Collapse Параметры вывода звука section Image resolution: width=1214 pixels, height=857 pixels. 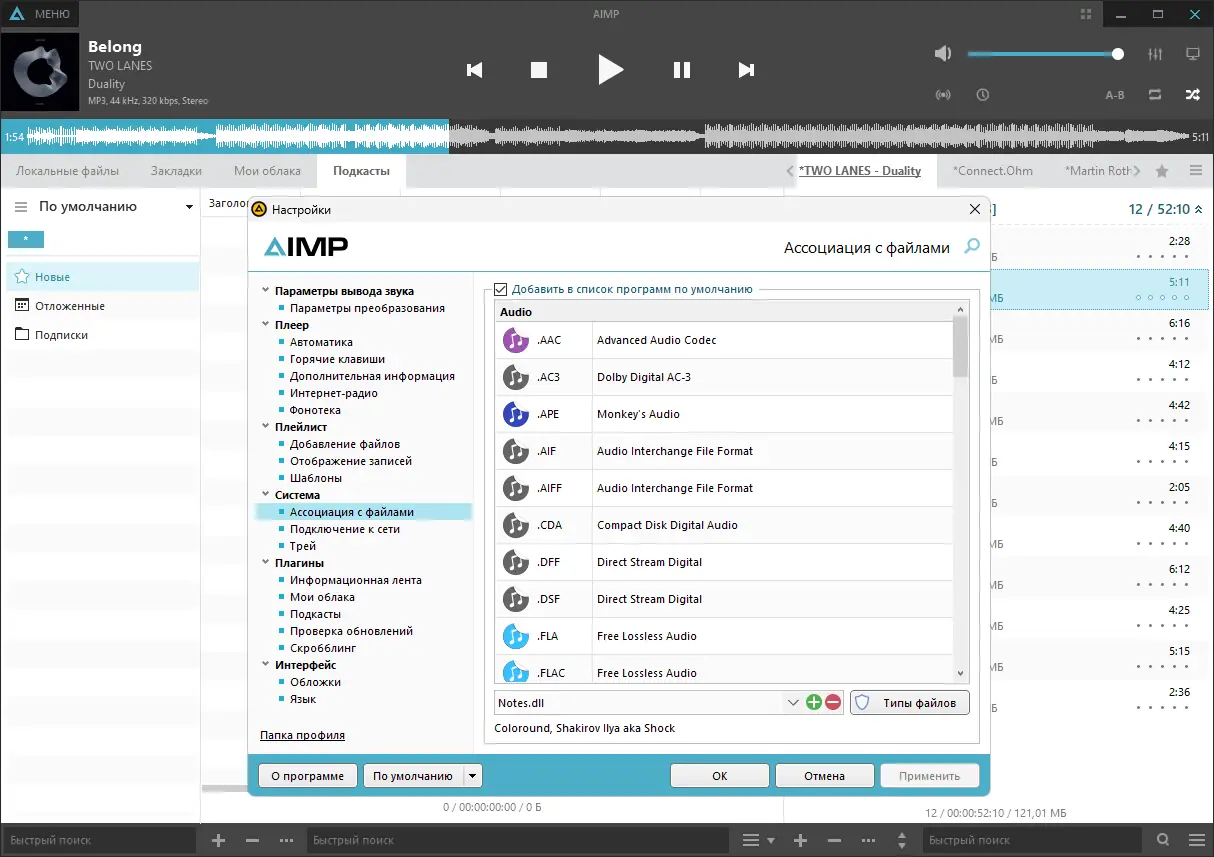point(265,291)
